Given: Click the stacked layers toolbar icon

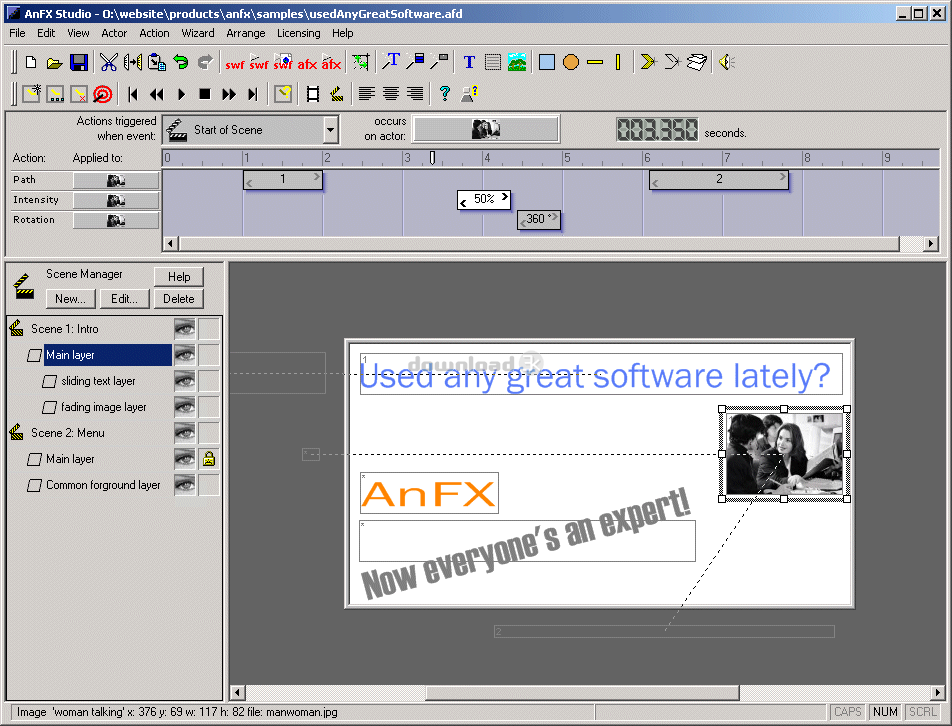Looking at the screenshot, I should tap(696, 62).
